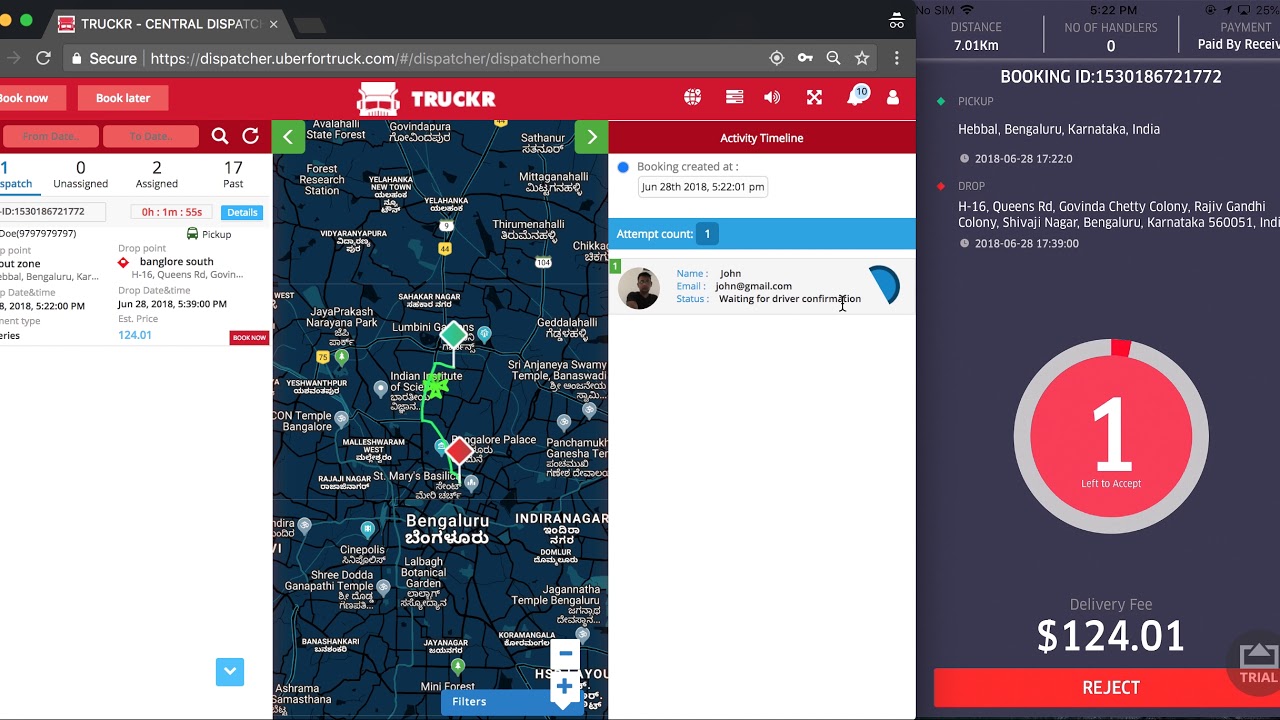
Task: Click the saved password key icon
Action: 805,58
